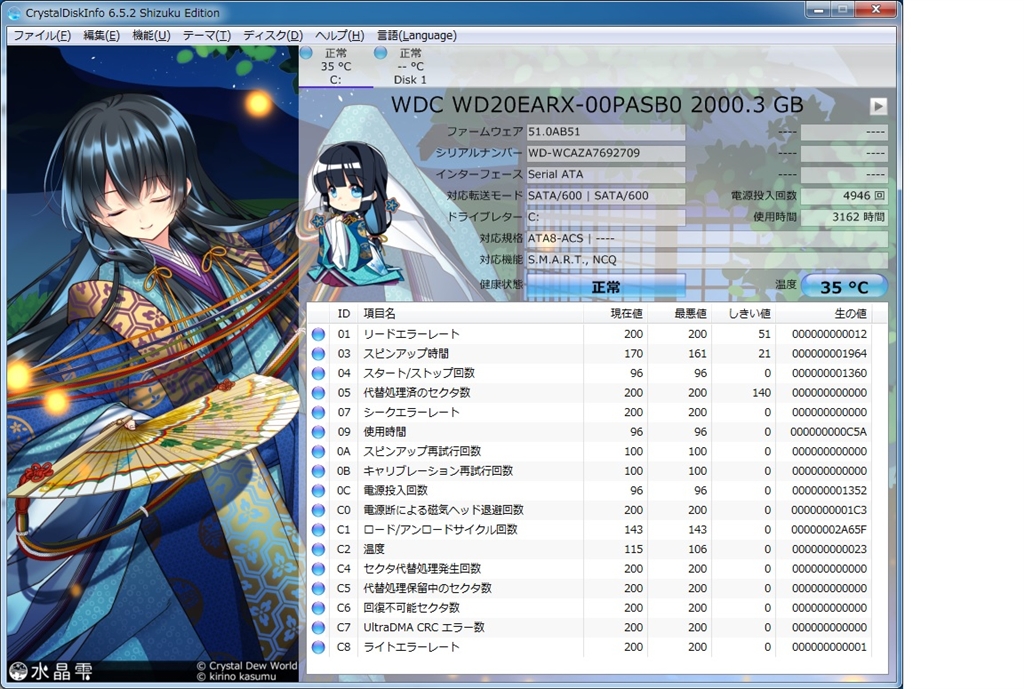Click the status icon for キャリブレーション再試行回数
Viewport: 1024px width, 689px height.
tap(318, 471)
